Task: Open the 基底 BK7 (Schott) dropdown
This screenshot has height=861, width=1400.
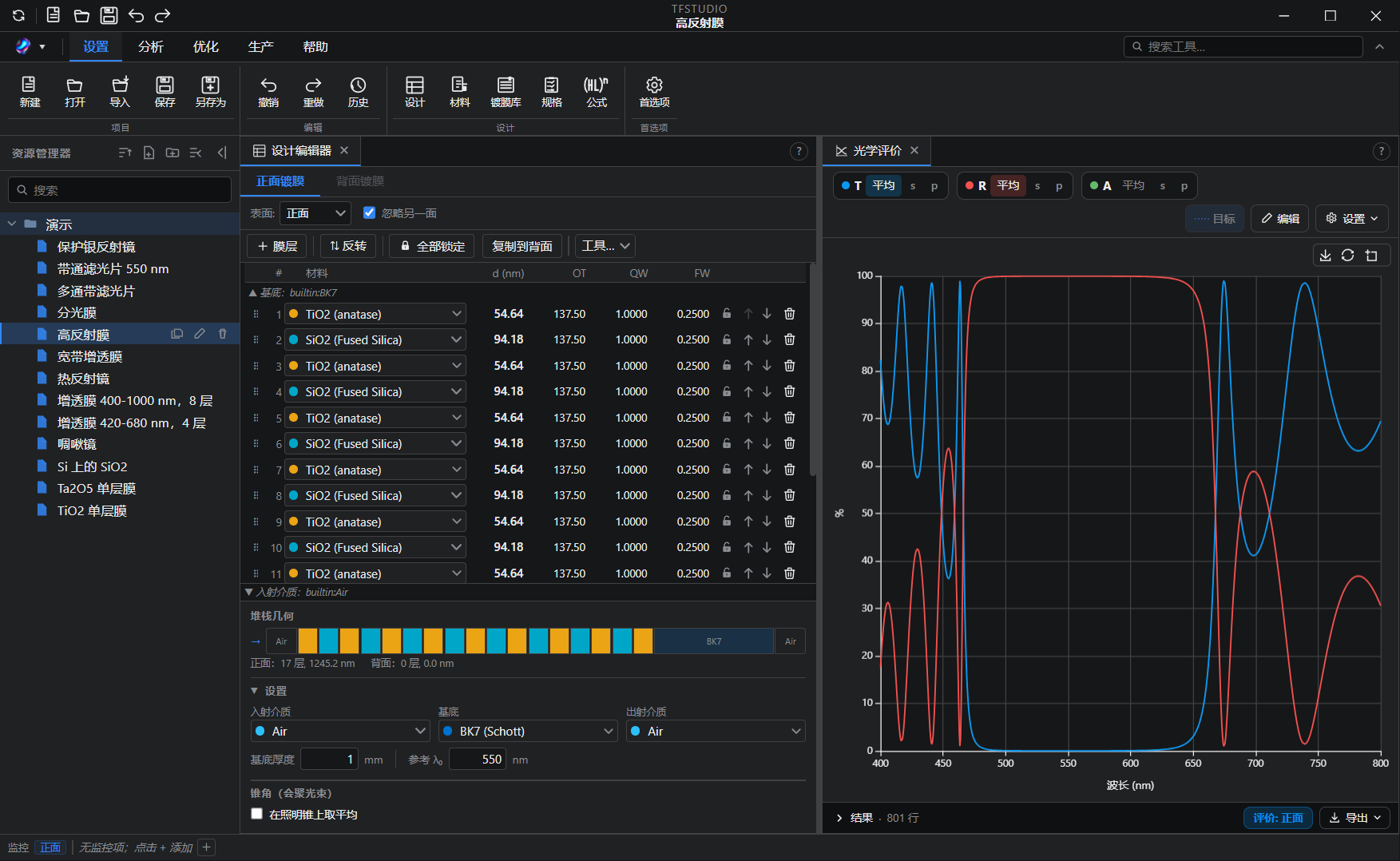Action: 528,732
